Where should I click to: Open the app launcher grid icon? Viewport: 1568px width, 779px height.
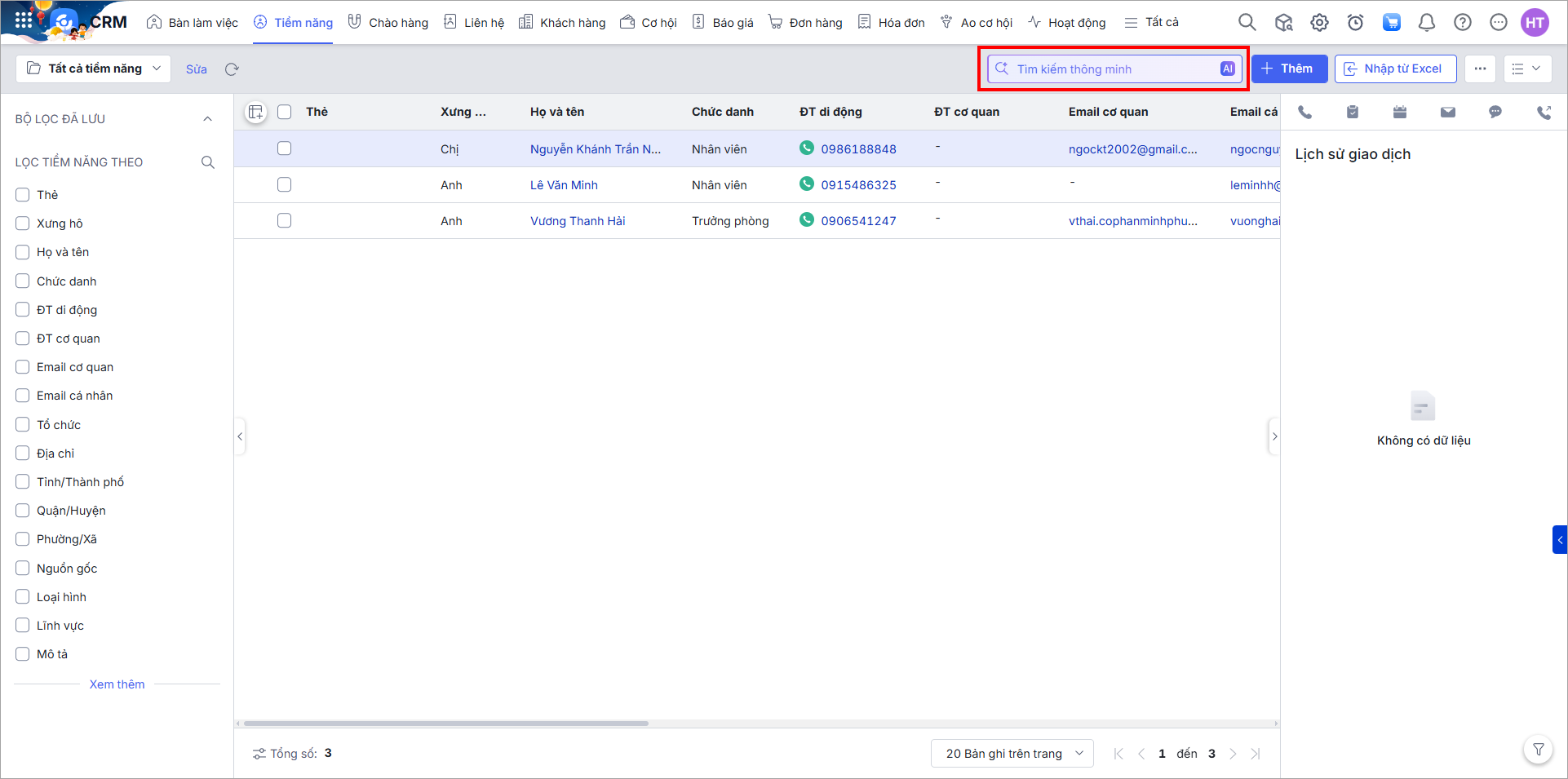click(24, 20)
